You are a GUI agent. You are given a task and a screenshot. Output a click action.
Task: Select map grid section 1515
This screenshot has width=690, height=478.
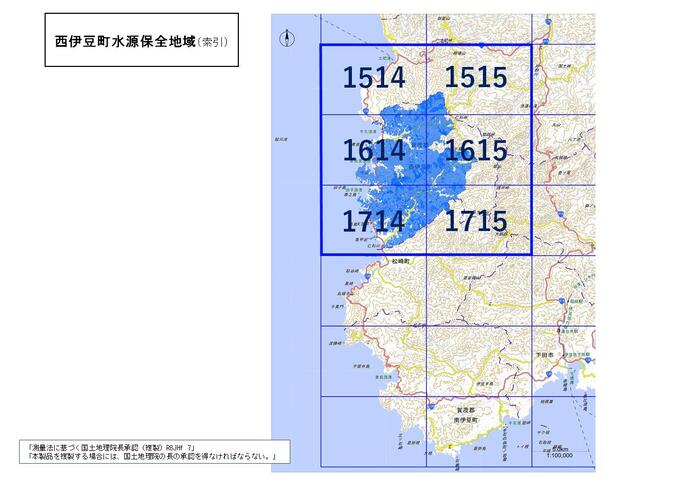pyautogui.click(x=476, y=77)
